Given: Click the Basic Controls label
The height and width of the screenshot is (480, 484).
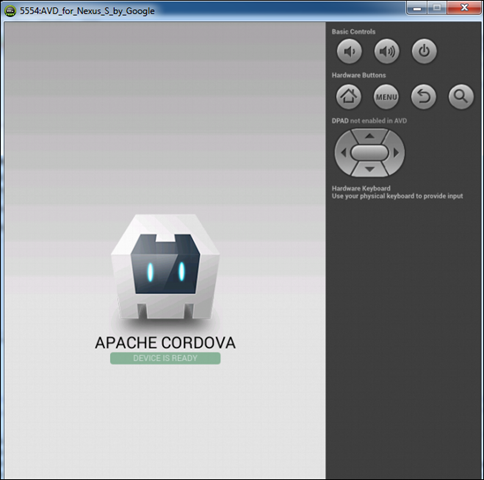Looking at the screenshot, I should [x=353, y=32].
